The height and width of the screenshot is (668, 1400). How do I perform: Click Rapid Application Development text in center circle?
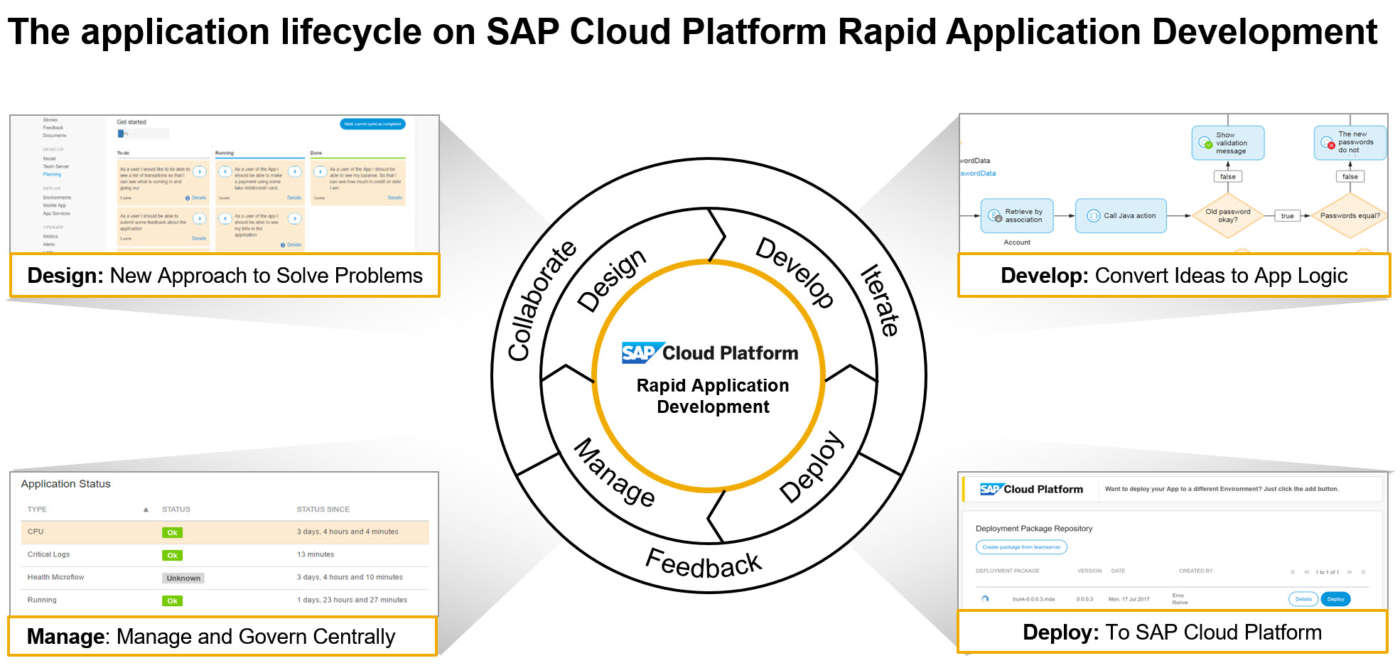coord(713,396)
